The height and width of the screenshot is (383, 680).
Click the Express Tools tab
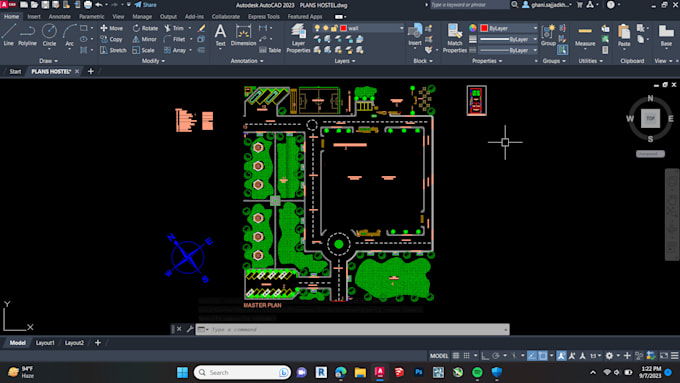[x=264, y=16]
